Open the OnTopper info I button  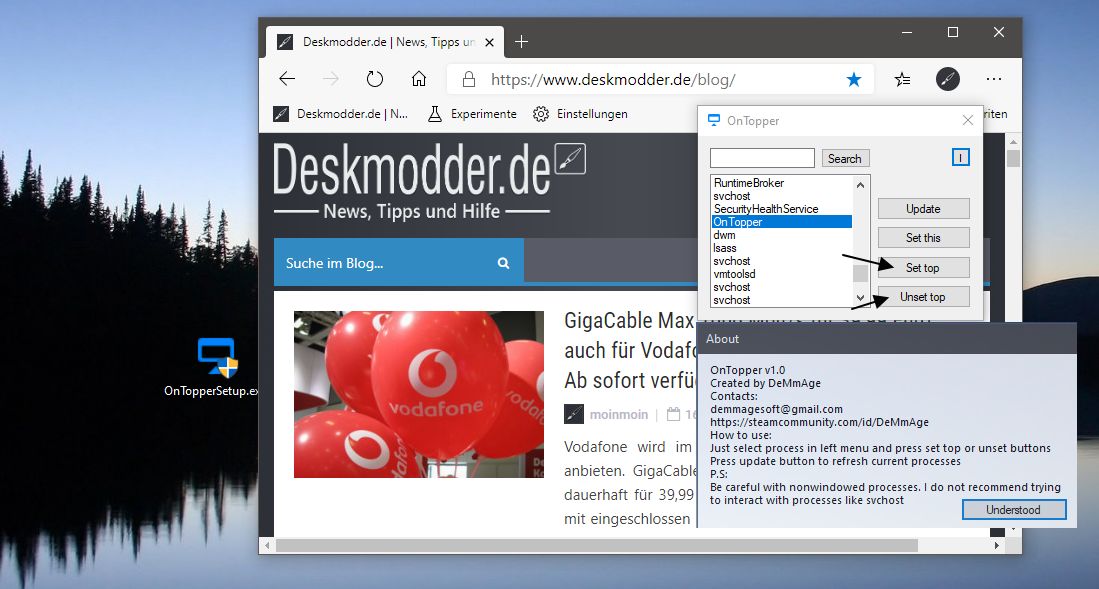point(961,157)
